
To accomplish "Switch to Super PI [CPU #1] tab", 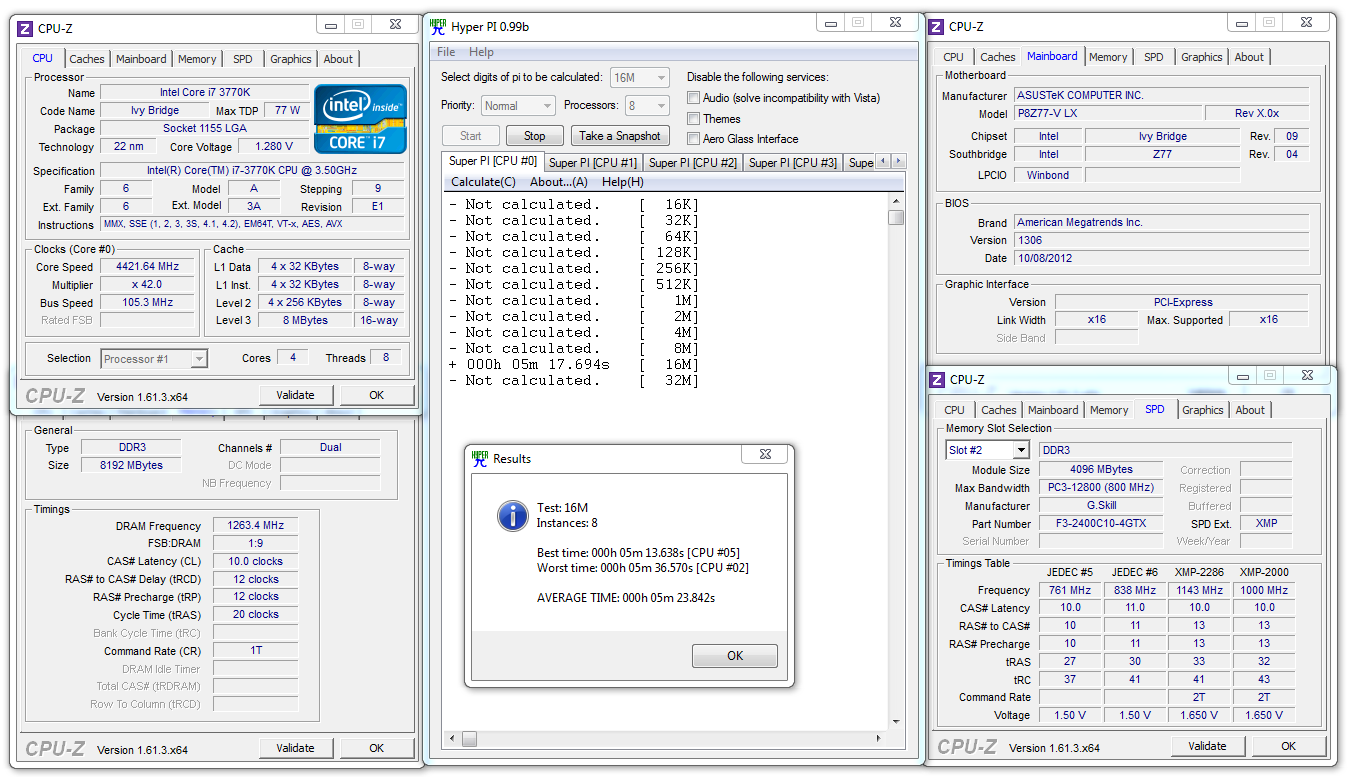I will 592,163.
